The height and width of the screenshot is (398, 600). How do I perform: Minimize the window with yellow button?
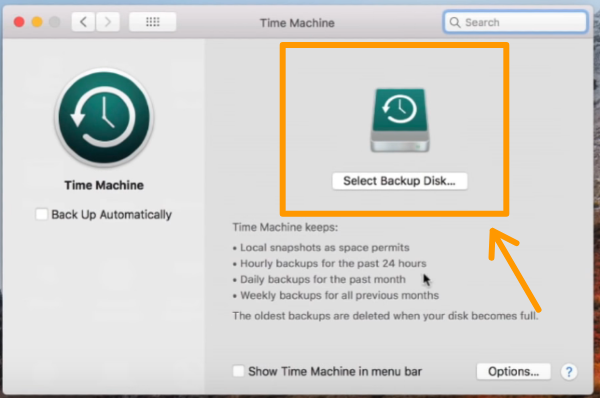coord(37,22)
